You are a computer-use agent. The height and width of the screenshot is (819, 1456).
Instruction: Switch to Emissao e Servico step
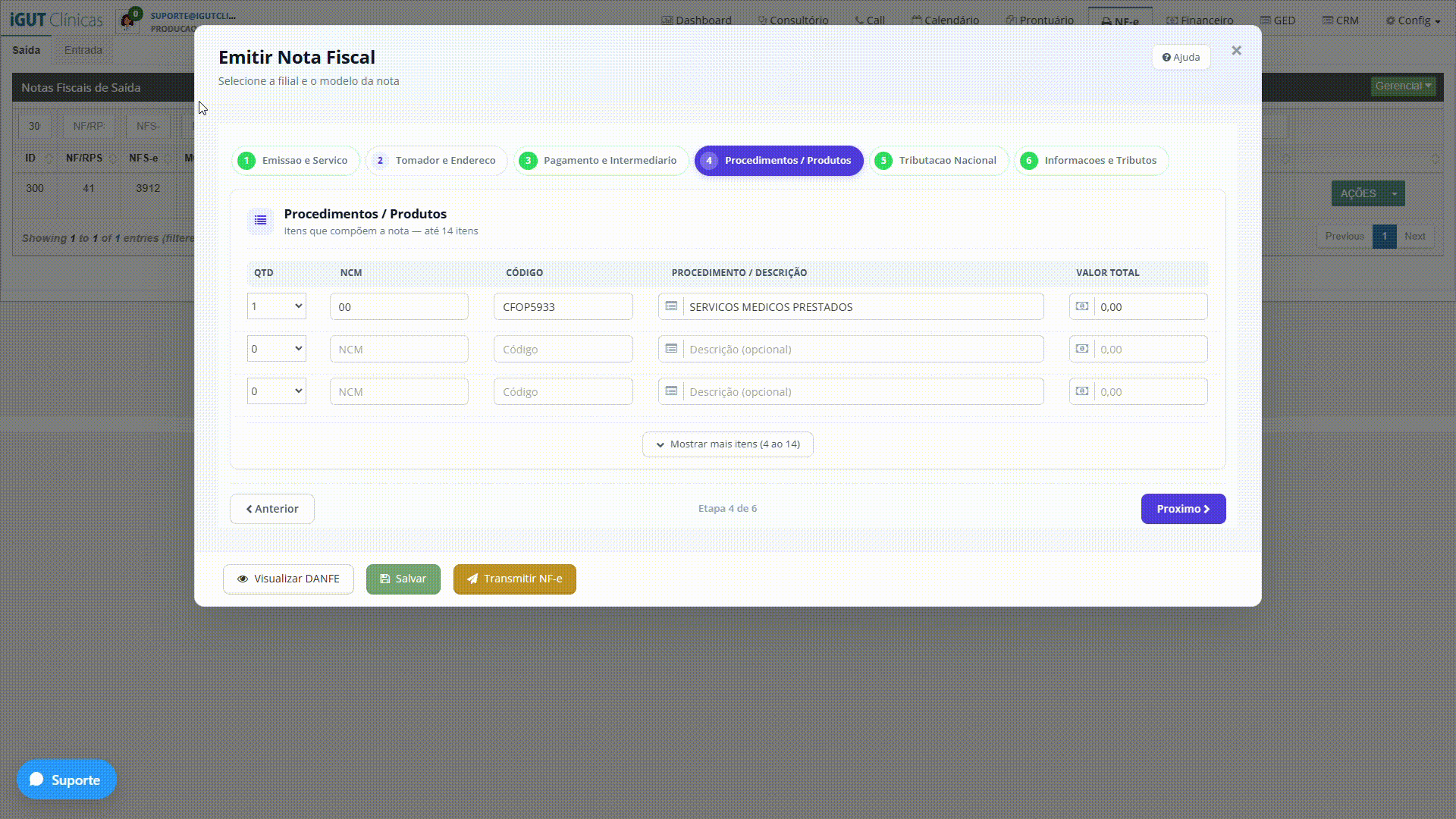pyautogui.click(x=296, y=160)
